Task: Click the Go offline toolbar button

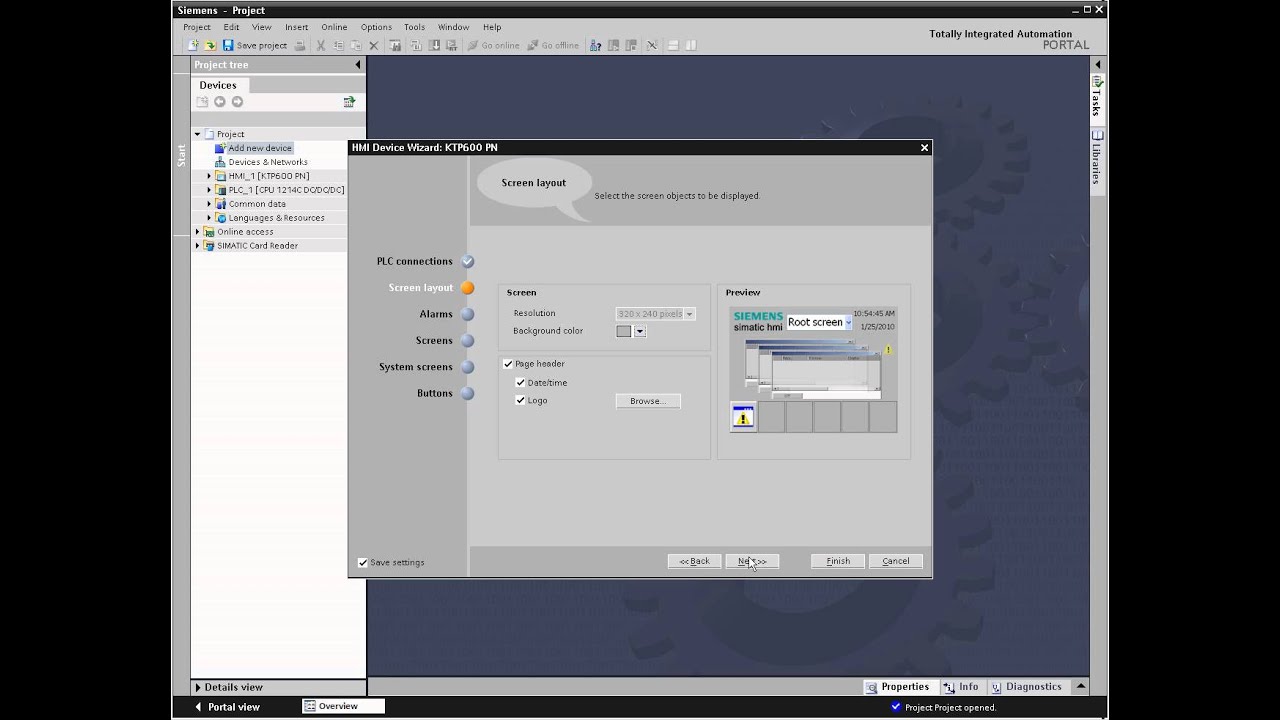Action: point(553,45)
